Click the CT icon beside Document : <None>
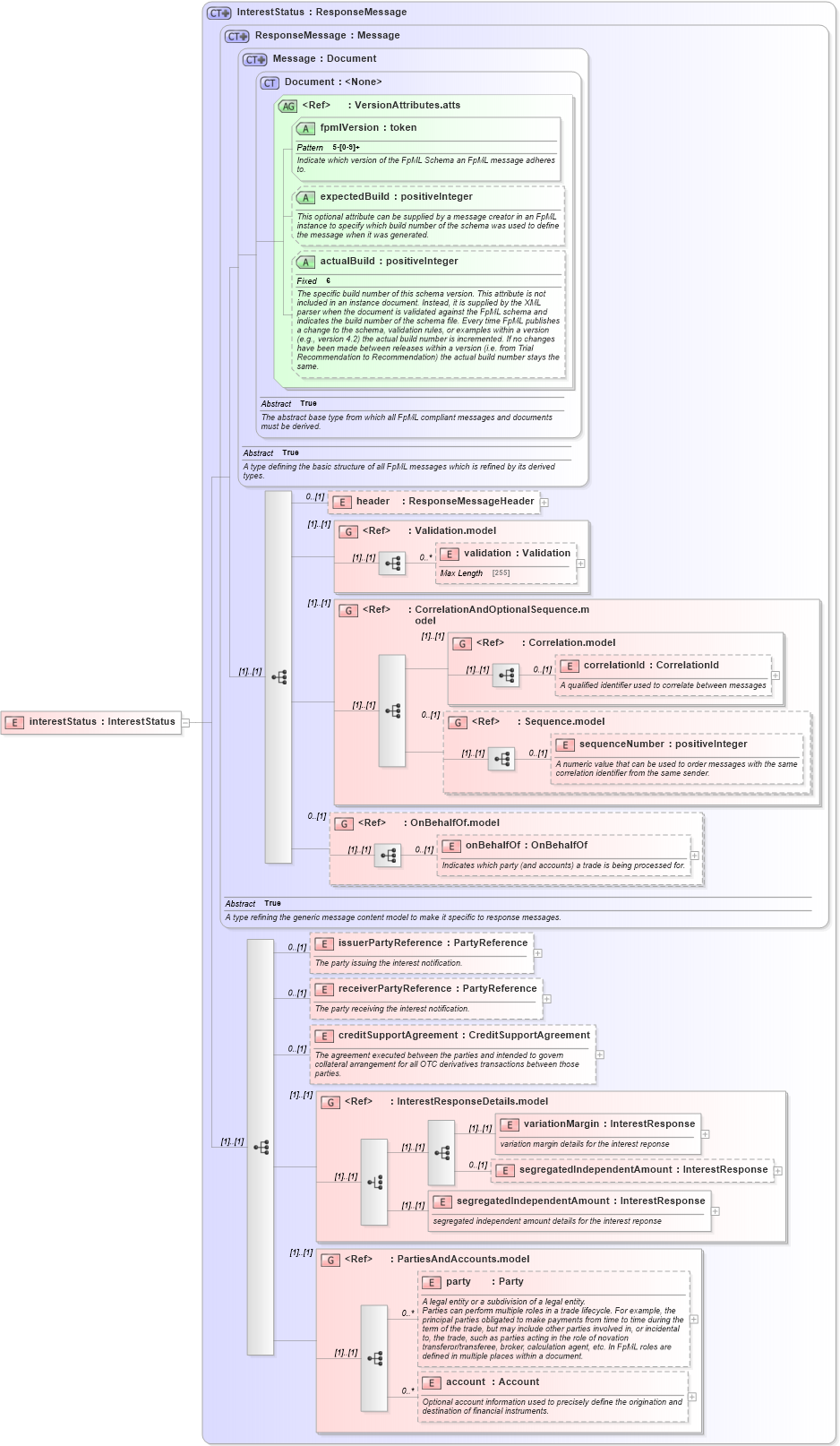Image resolution: width=840 pixels, height=1446 pixels. 270,82
